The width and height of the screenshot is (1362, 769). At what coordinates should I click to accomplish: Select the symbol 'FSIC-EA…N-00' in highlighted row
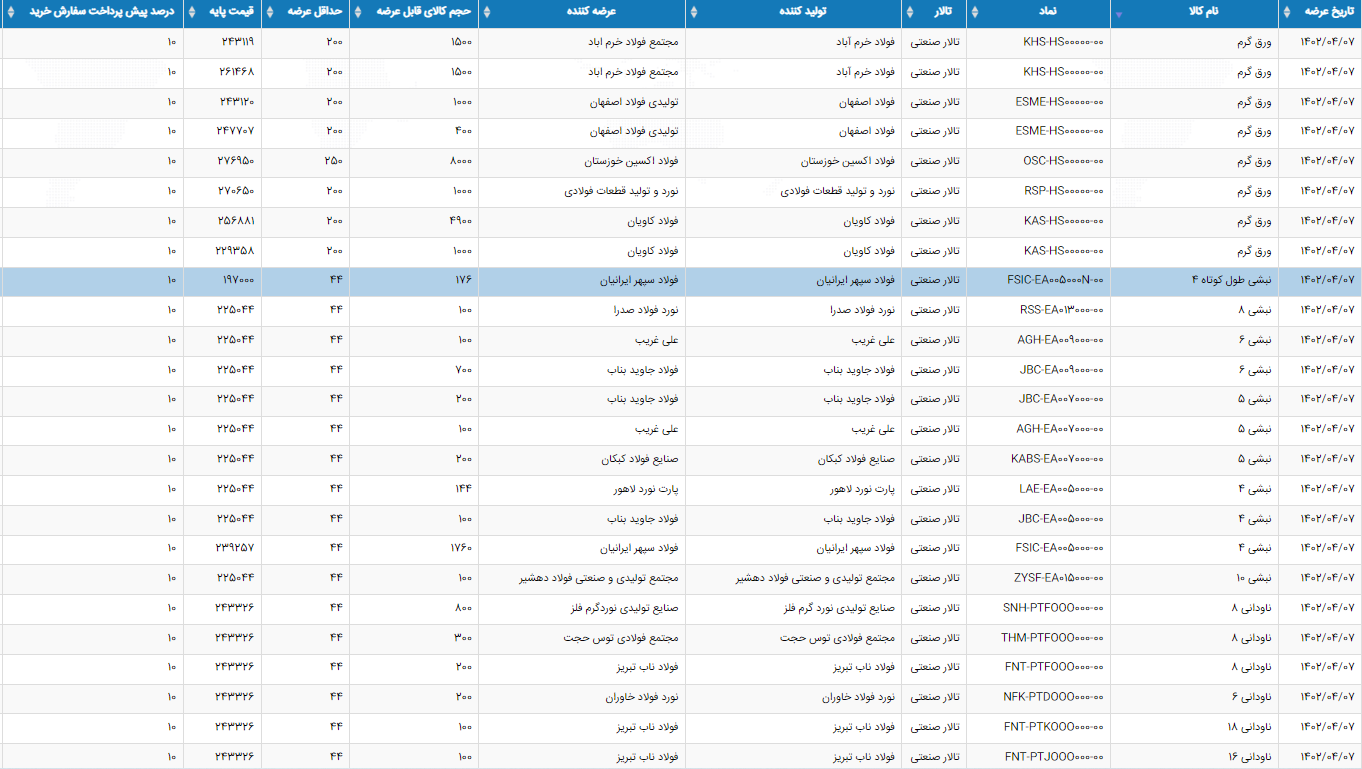(x=1055, y=280)
